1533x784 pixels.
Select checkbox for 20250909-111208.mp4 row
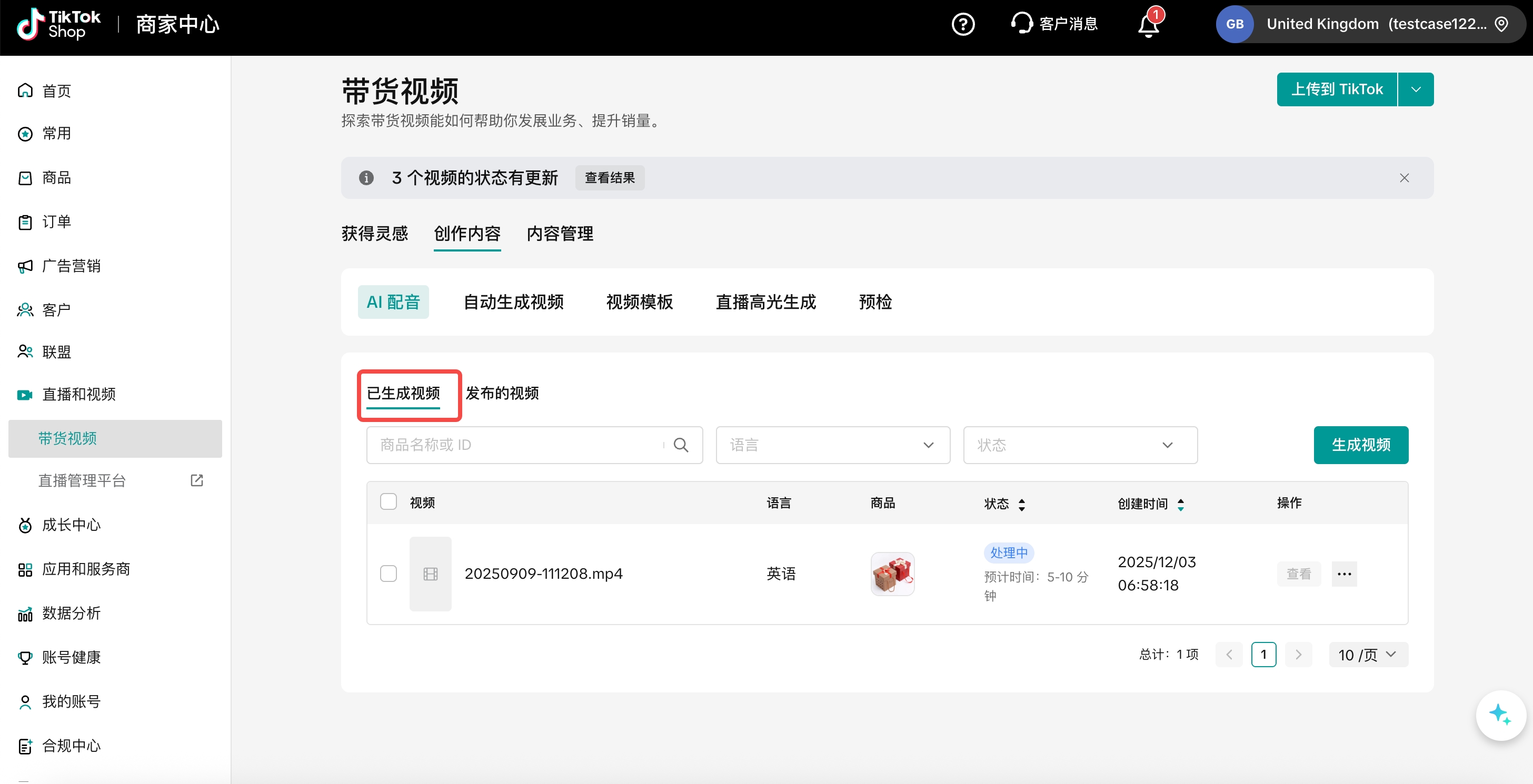point(389,574)
